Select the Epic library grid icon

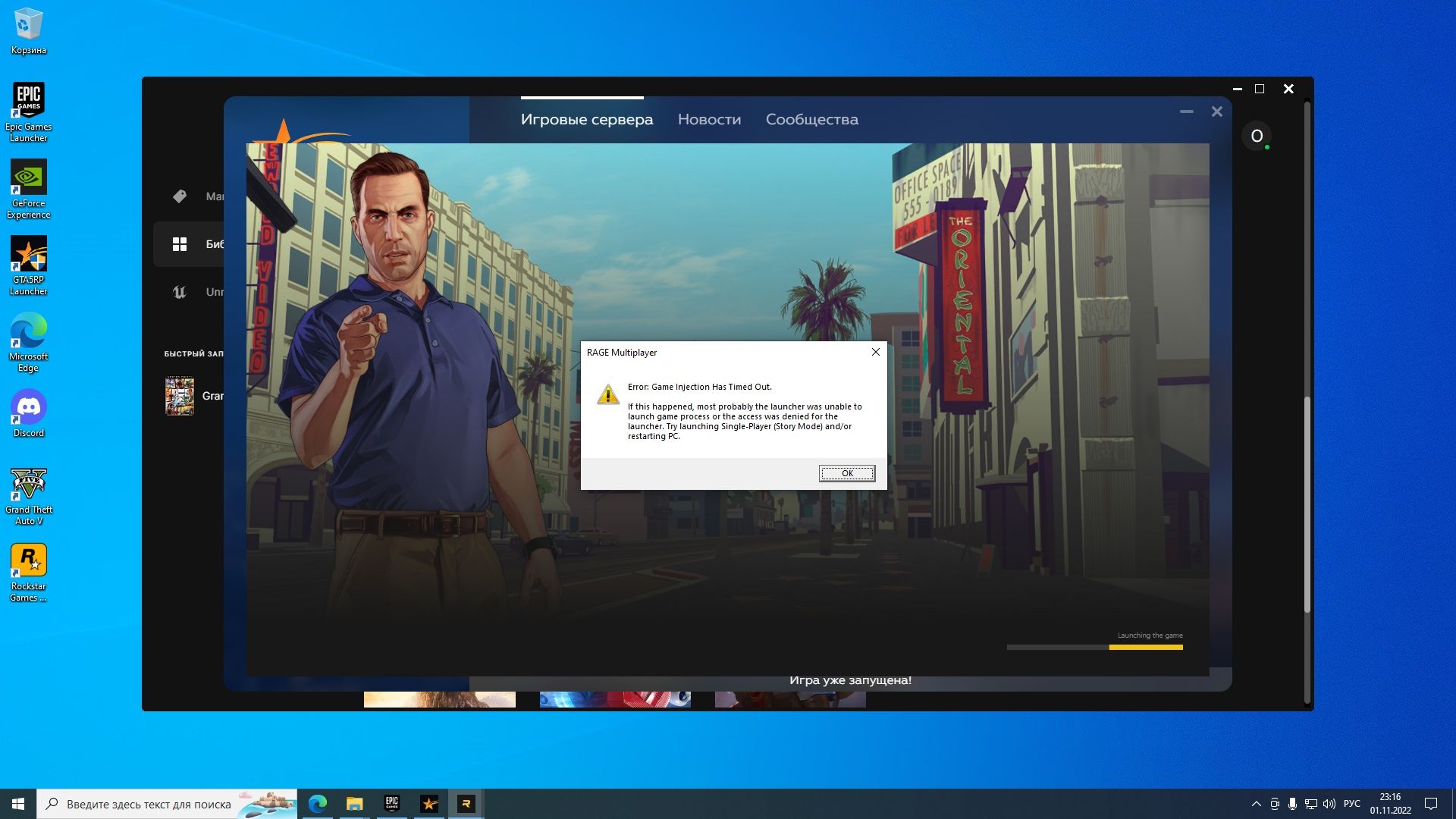(180, 244)
